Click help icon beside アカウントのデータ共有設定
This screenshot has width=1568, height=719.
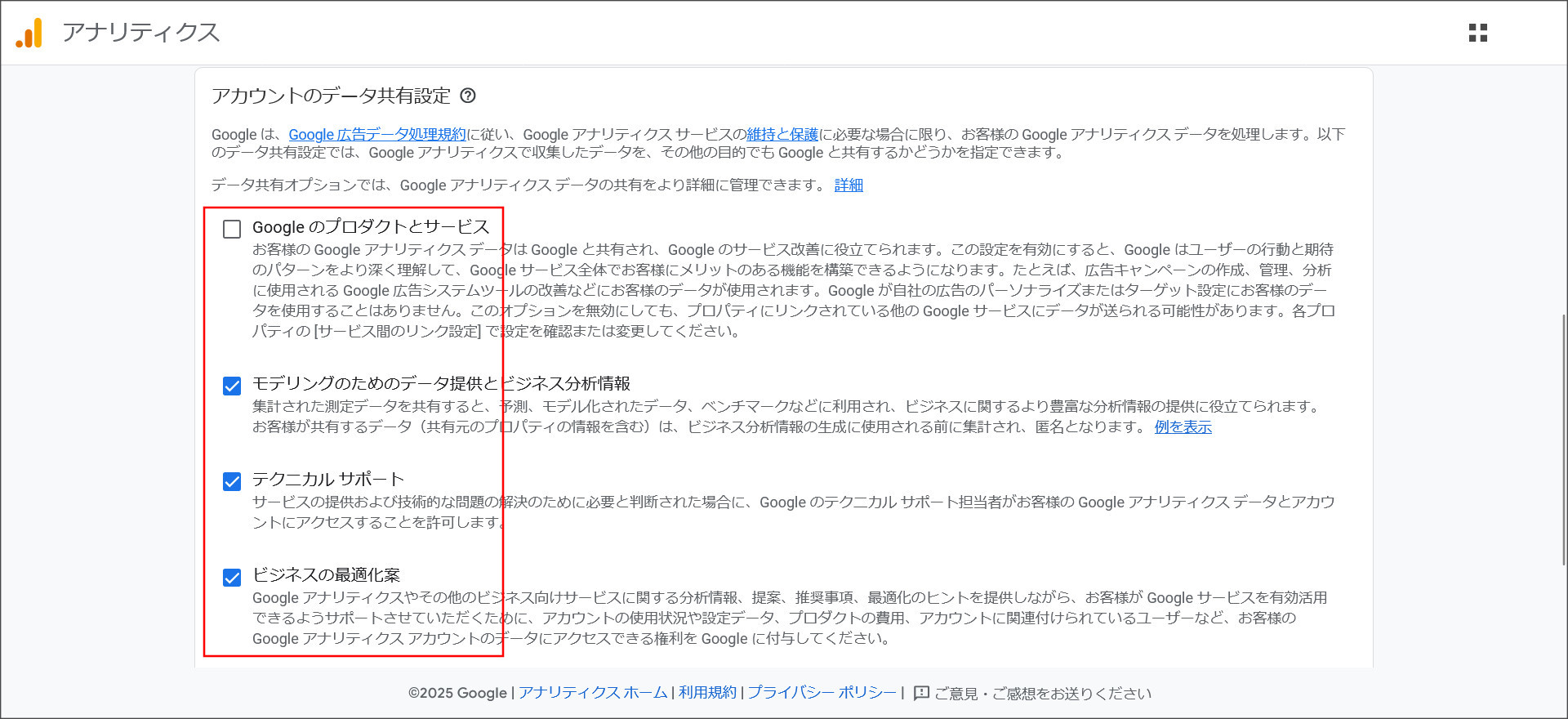point(468,96)
